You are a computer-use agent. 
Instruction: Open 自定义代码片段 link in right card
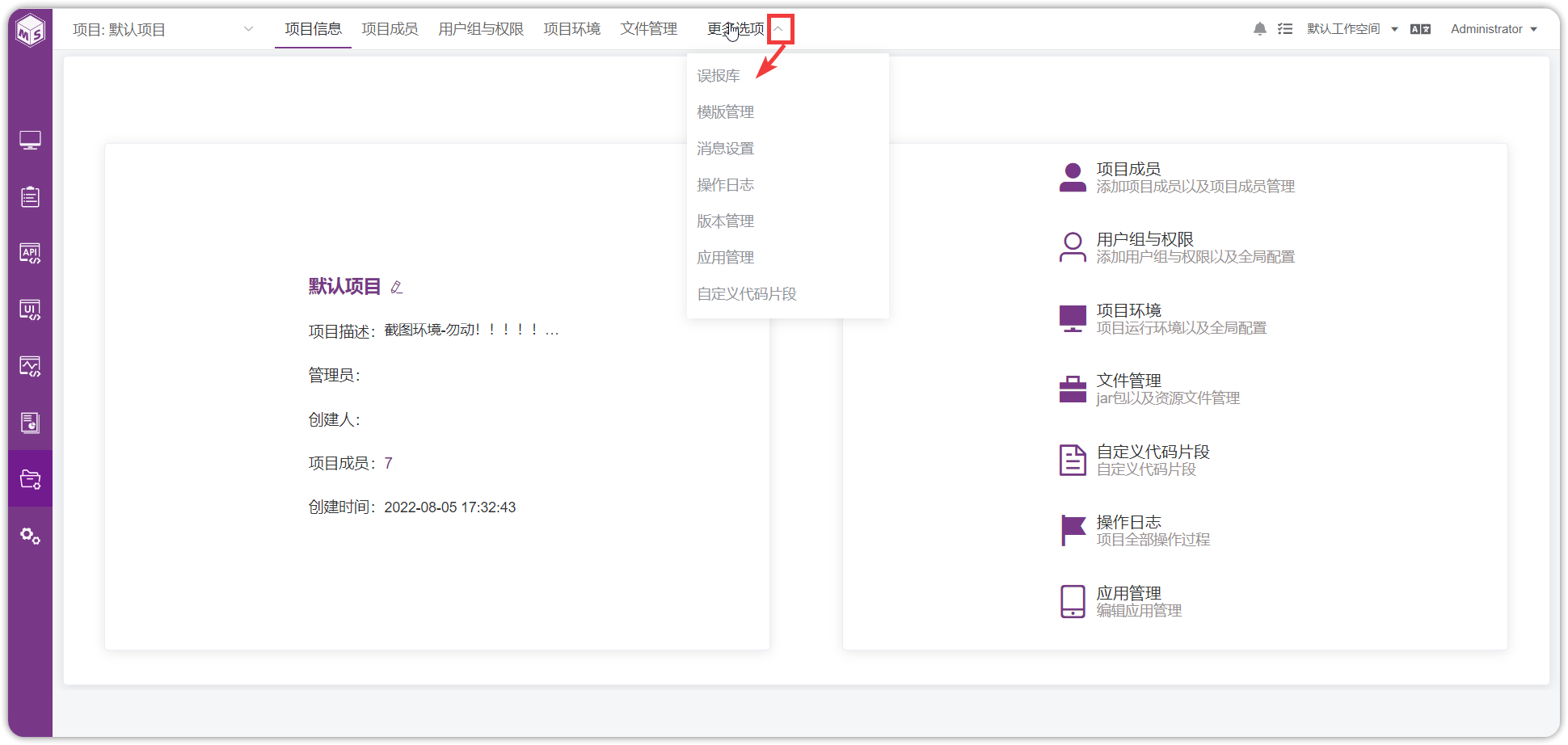coord(1153,452)
